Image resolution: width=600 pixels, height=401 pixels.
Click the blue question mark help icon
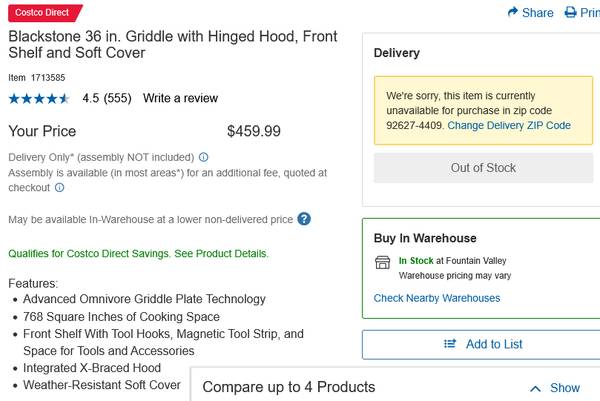[x=304, y=219]
